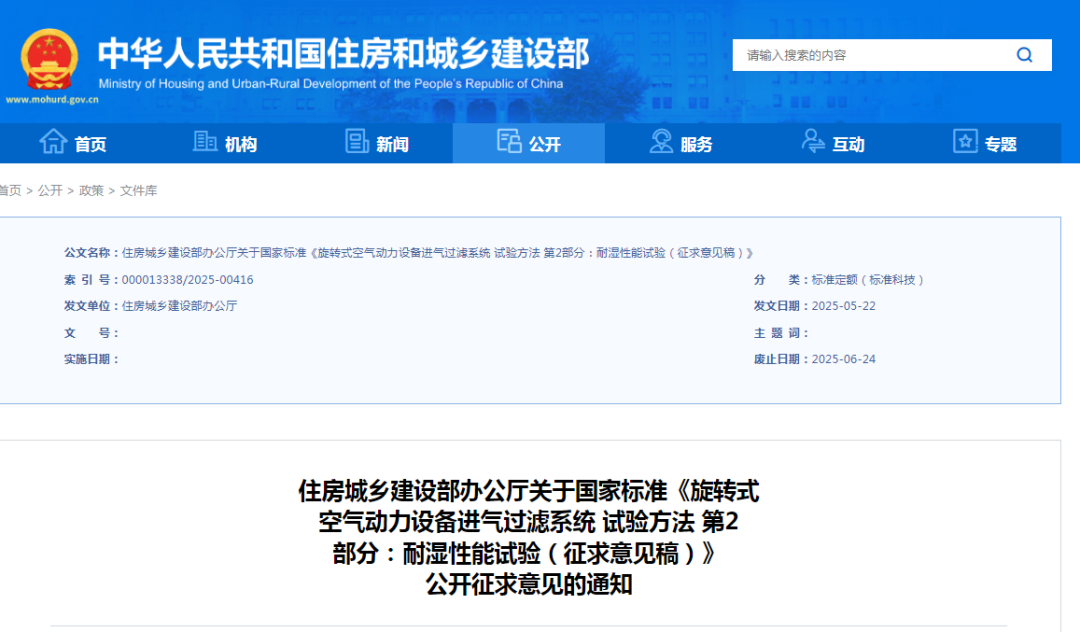Screen dimensions: 1080x632
Task: Switch to the 互动 navigation tab
Action: 832,143
